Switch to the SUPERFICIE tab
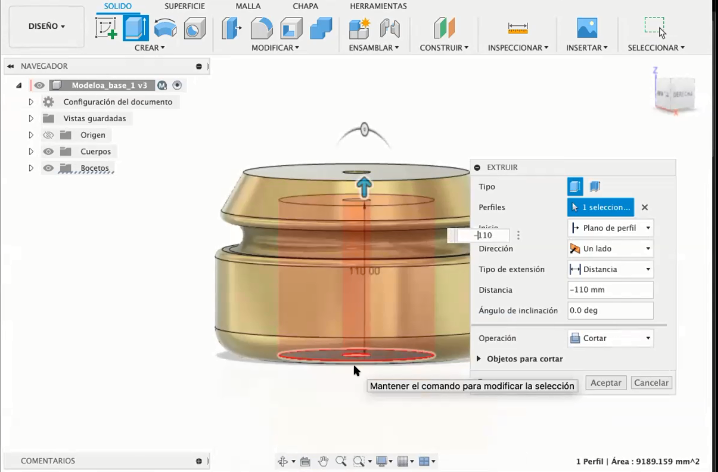Image resolution: width=718 pixels, height=472 pixels. [x=185, y=6]
